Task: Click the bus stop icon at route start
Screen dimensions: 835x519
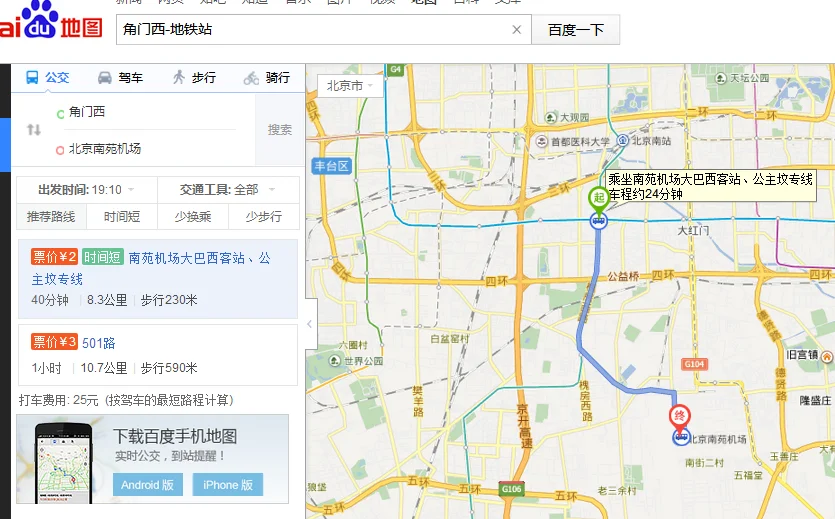Action: tap(599, 220)
